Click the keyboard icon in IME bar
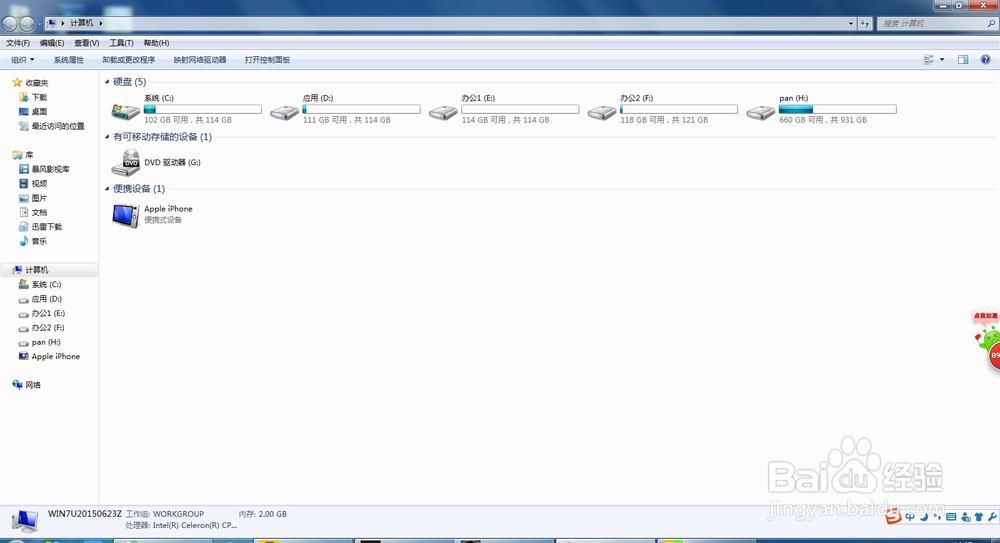1000x543 pixels. click(951, 517)
